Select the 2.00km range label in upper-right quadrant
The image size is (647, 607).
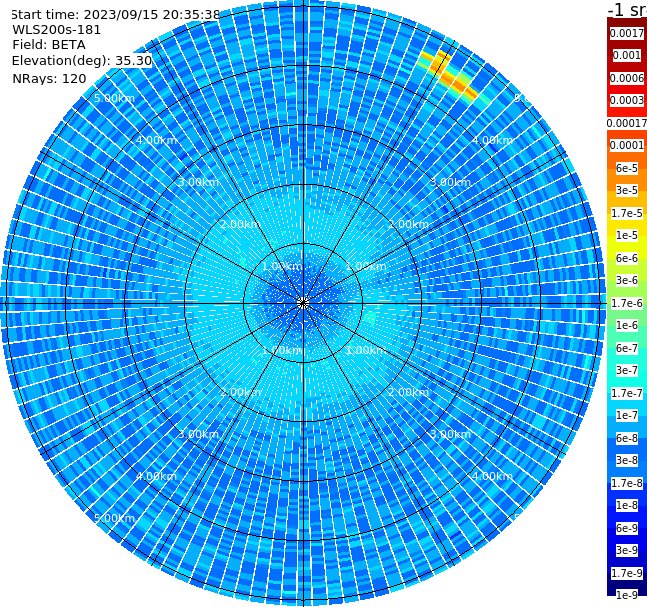[x=409, y=224]
